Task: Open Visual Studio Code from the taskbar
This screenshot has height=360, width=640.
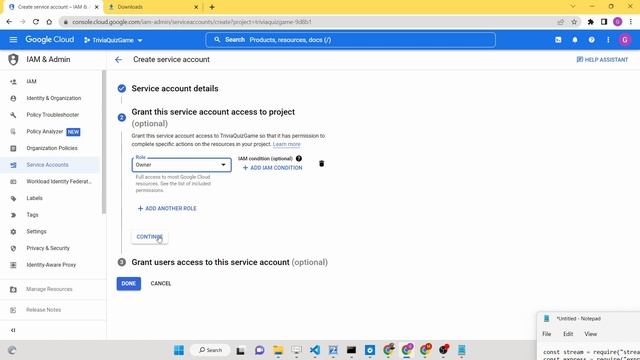Action: (315, 350)
